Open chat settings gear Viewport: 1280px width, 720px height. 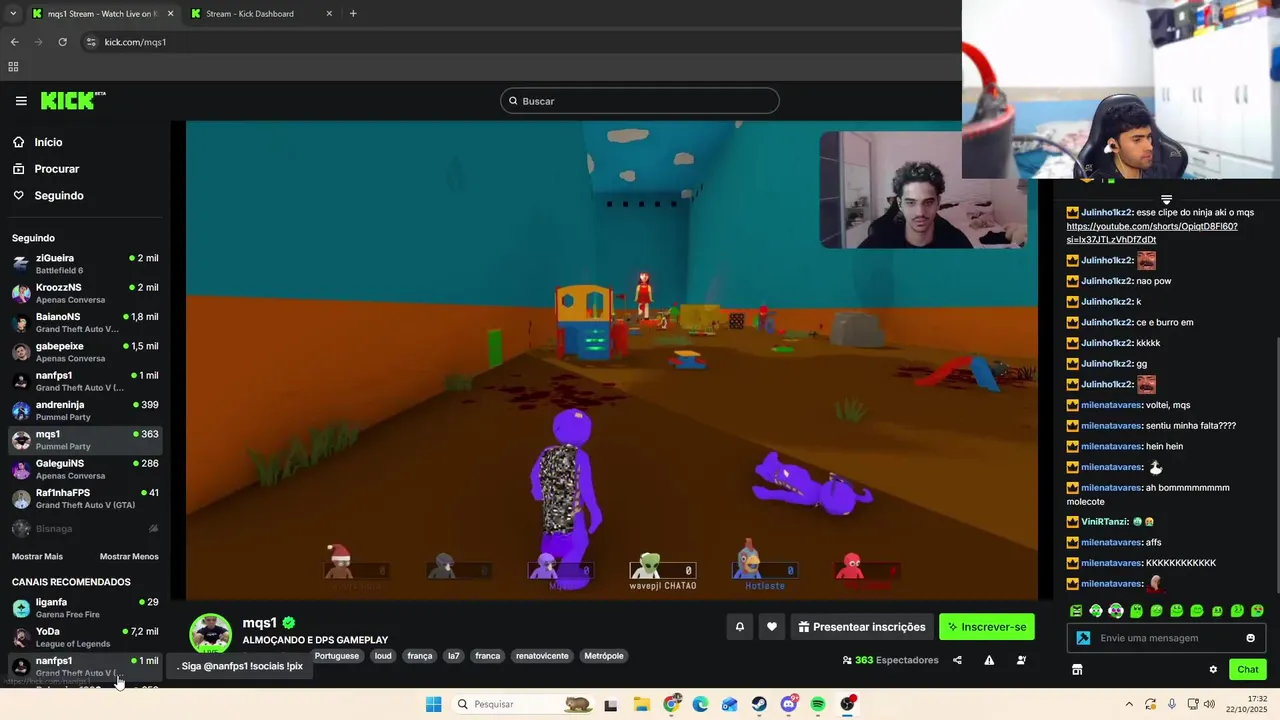[1213, 669]
